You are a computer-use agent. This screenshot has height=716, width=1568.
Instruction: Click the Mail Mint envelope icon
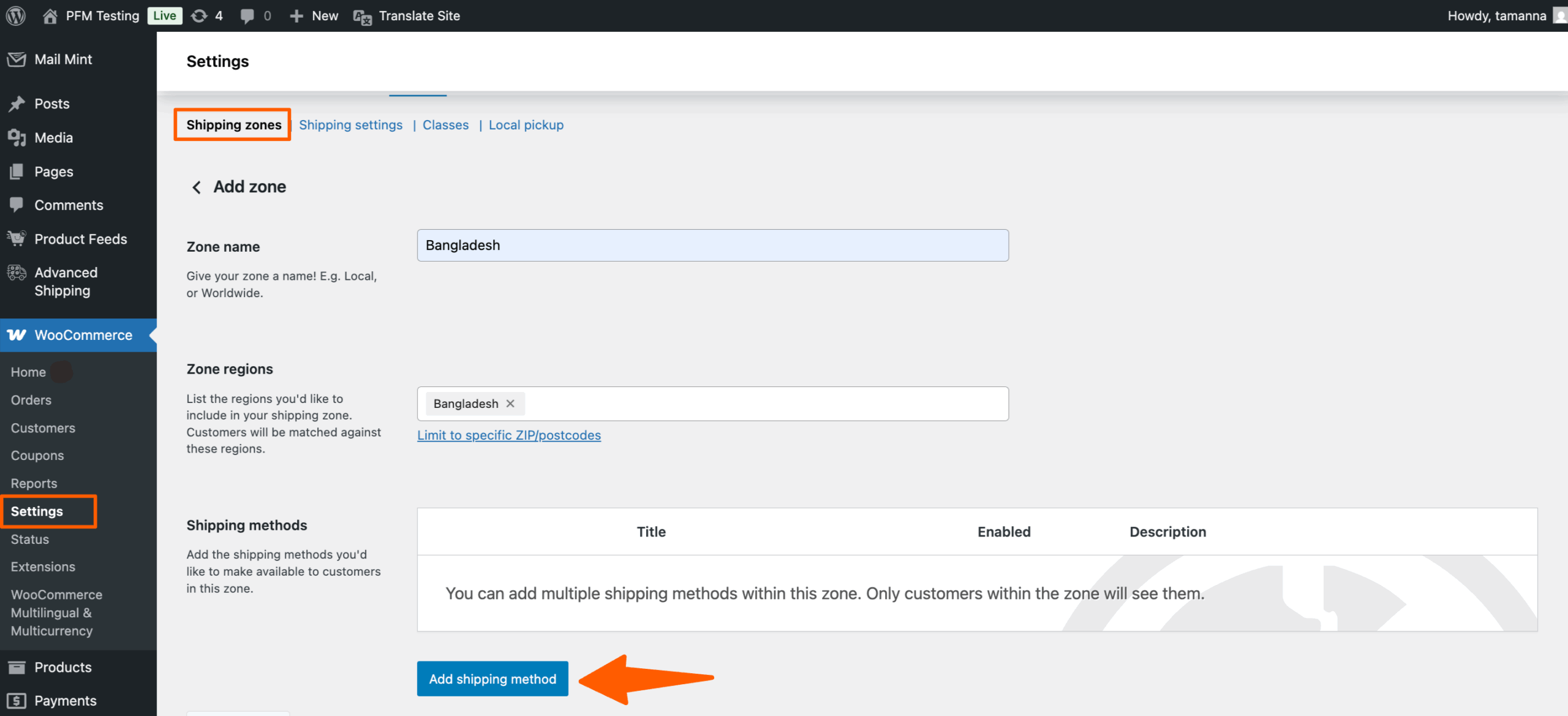coord(17,59)
